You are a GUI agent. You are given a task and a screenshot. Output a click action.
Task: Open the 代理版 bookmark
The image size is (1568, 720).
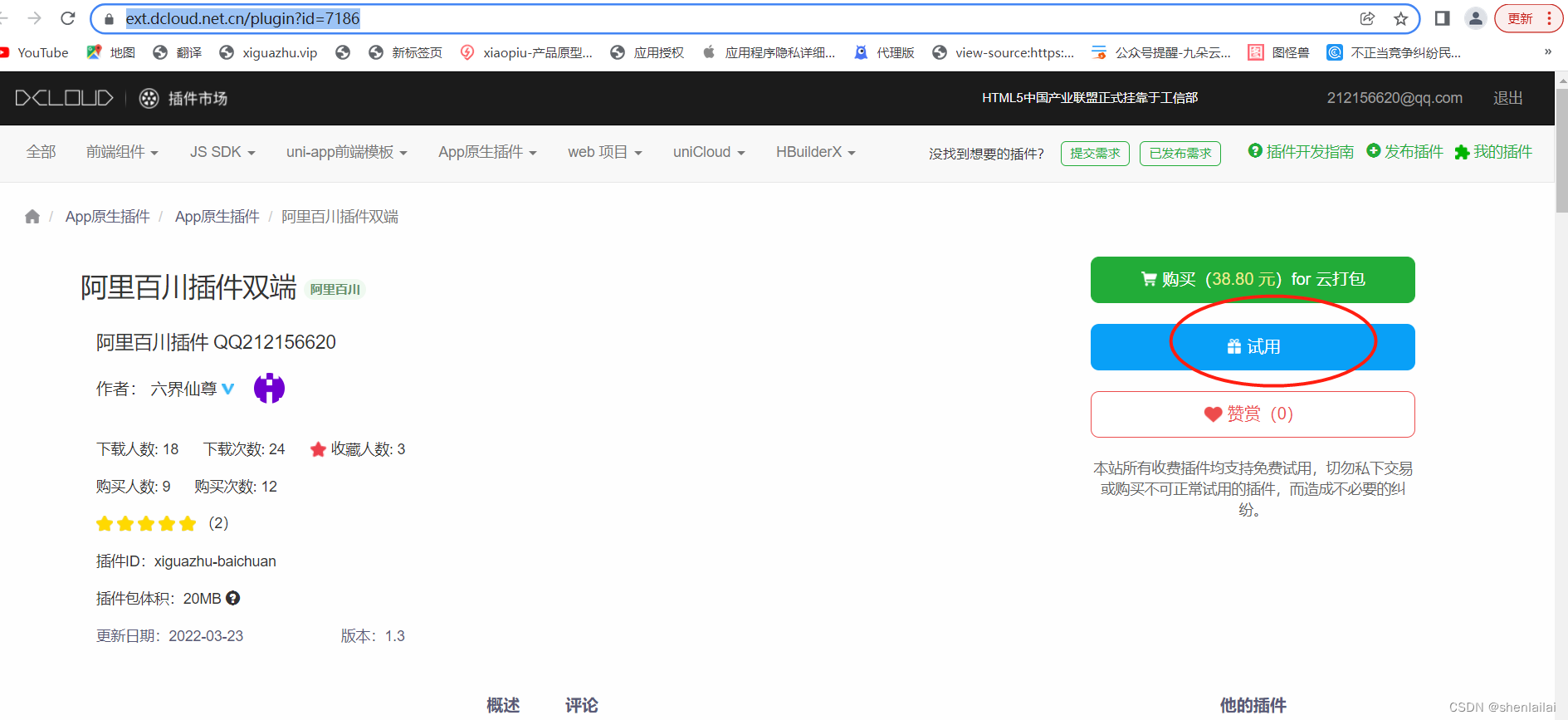[885, 52]
